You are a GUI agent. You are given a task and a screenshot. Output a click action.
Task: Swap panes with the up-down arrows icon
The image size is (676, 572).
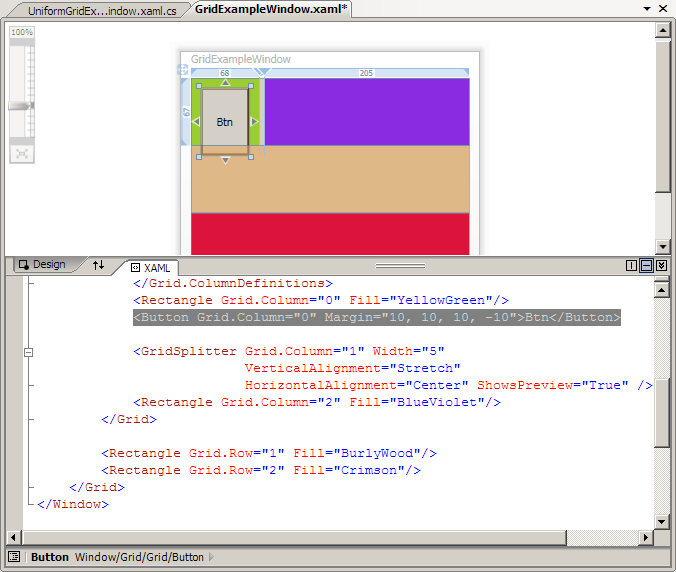[98, 265]
